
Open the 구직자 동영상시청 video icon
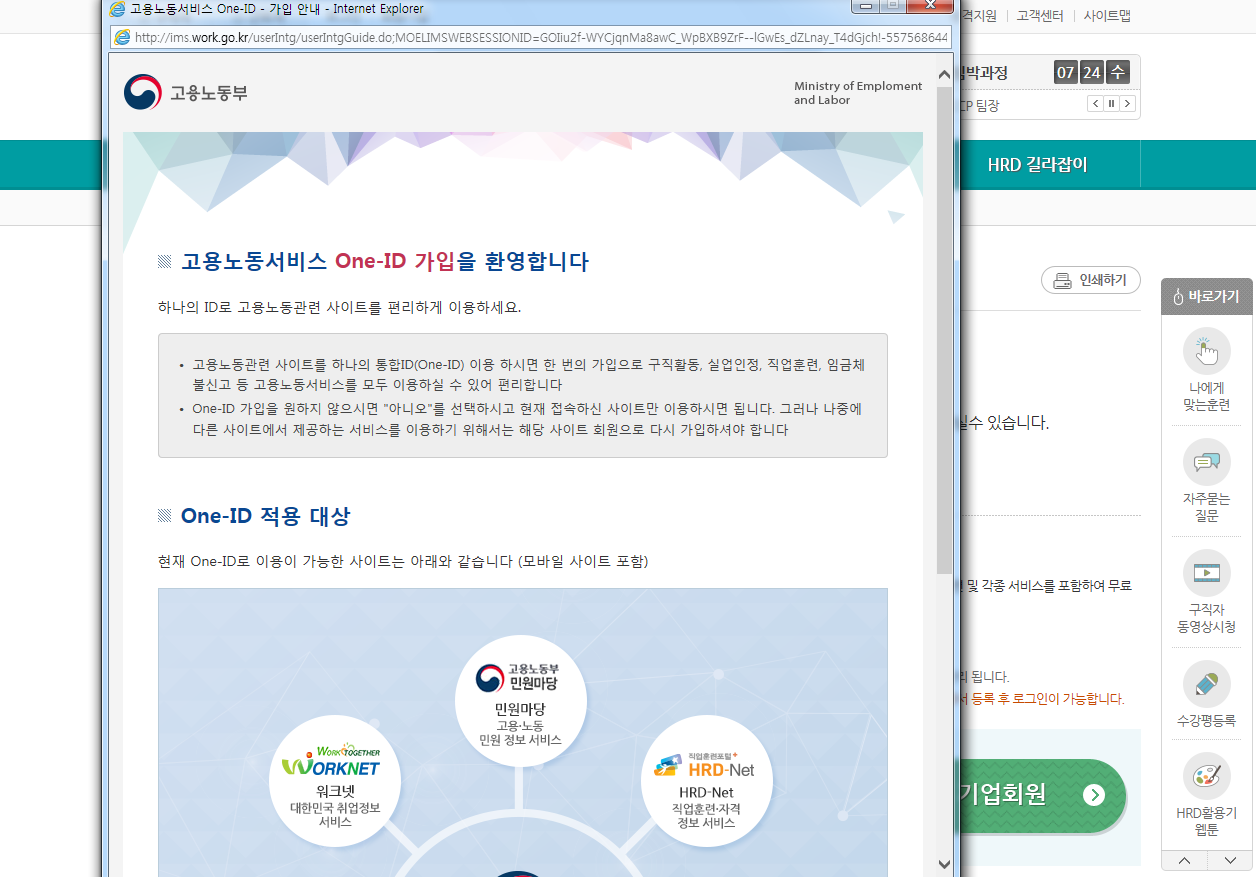[x=1207, y=573]
